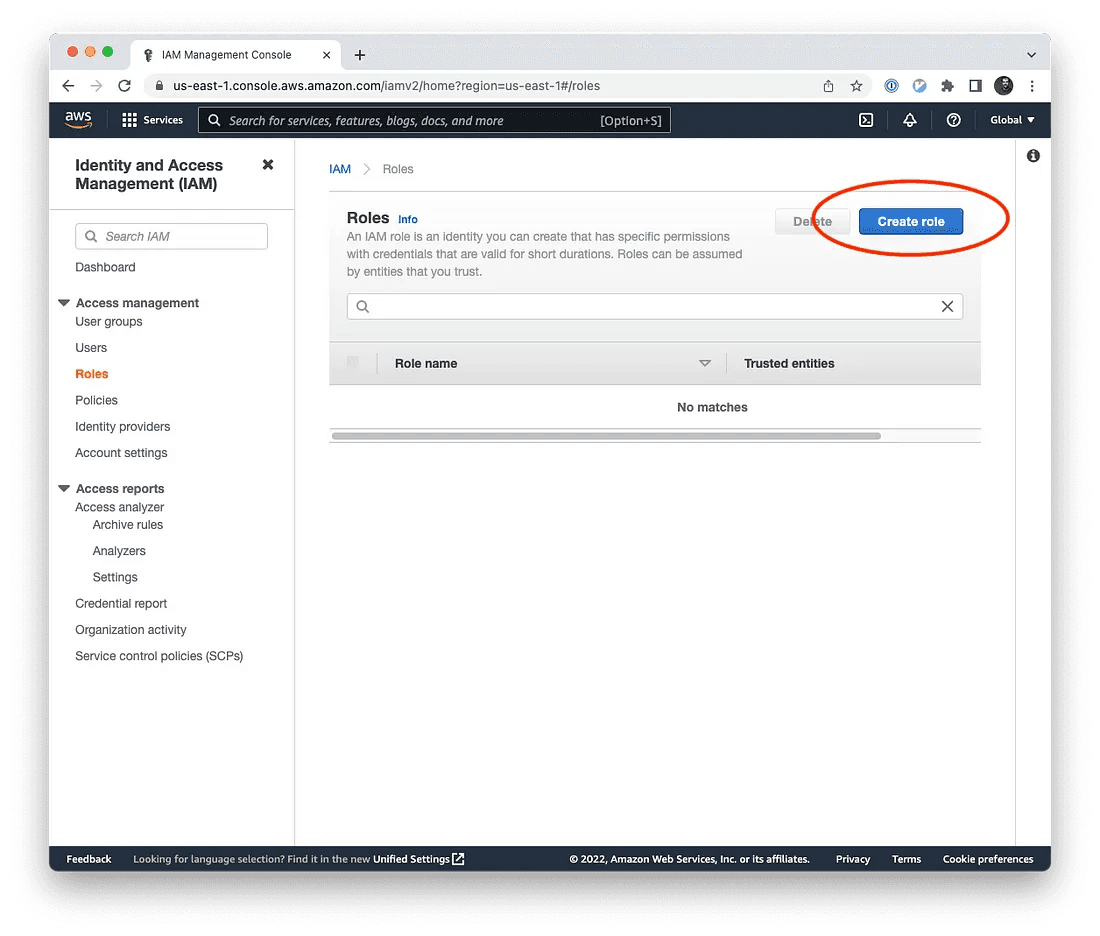The width and height of the screenshot is (1100, 936).
Task: Collapse the Access reports section
Action: [64, 488]
